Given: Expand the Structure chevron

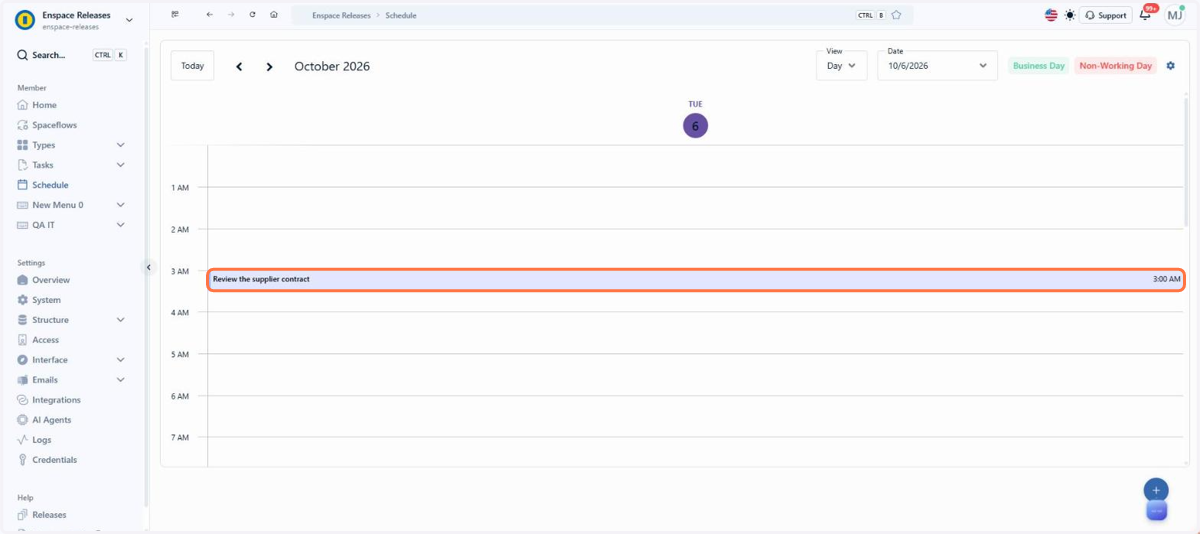Looking at the screenshot, I should 121,320.
